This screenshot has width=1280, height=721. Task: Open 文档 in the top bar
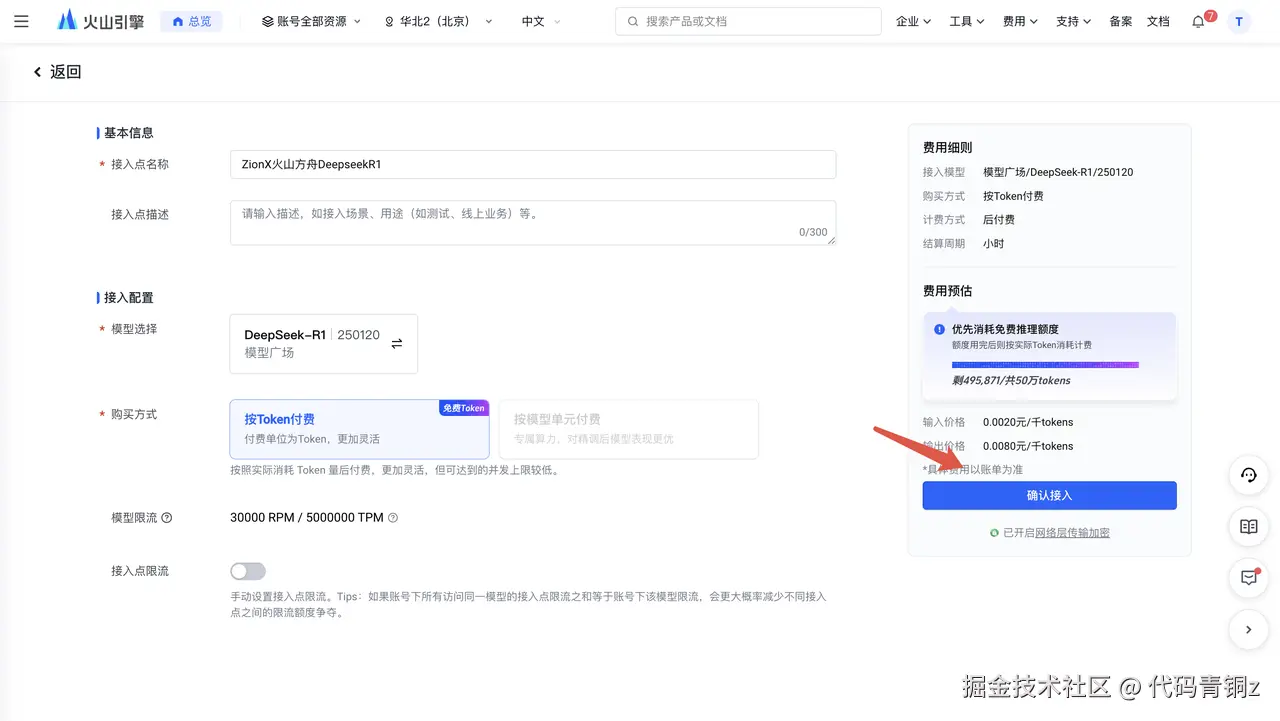(1158, 21)
